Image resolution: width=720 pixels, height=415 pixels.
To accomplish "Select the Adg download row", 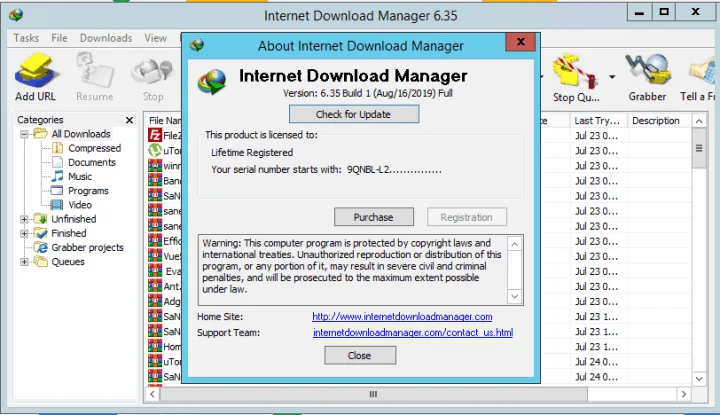I will [164, 302].
